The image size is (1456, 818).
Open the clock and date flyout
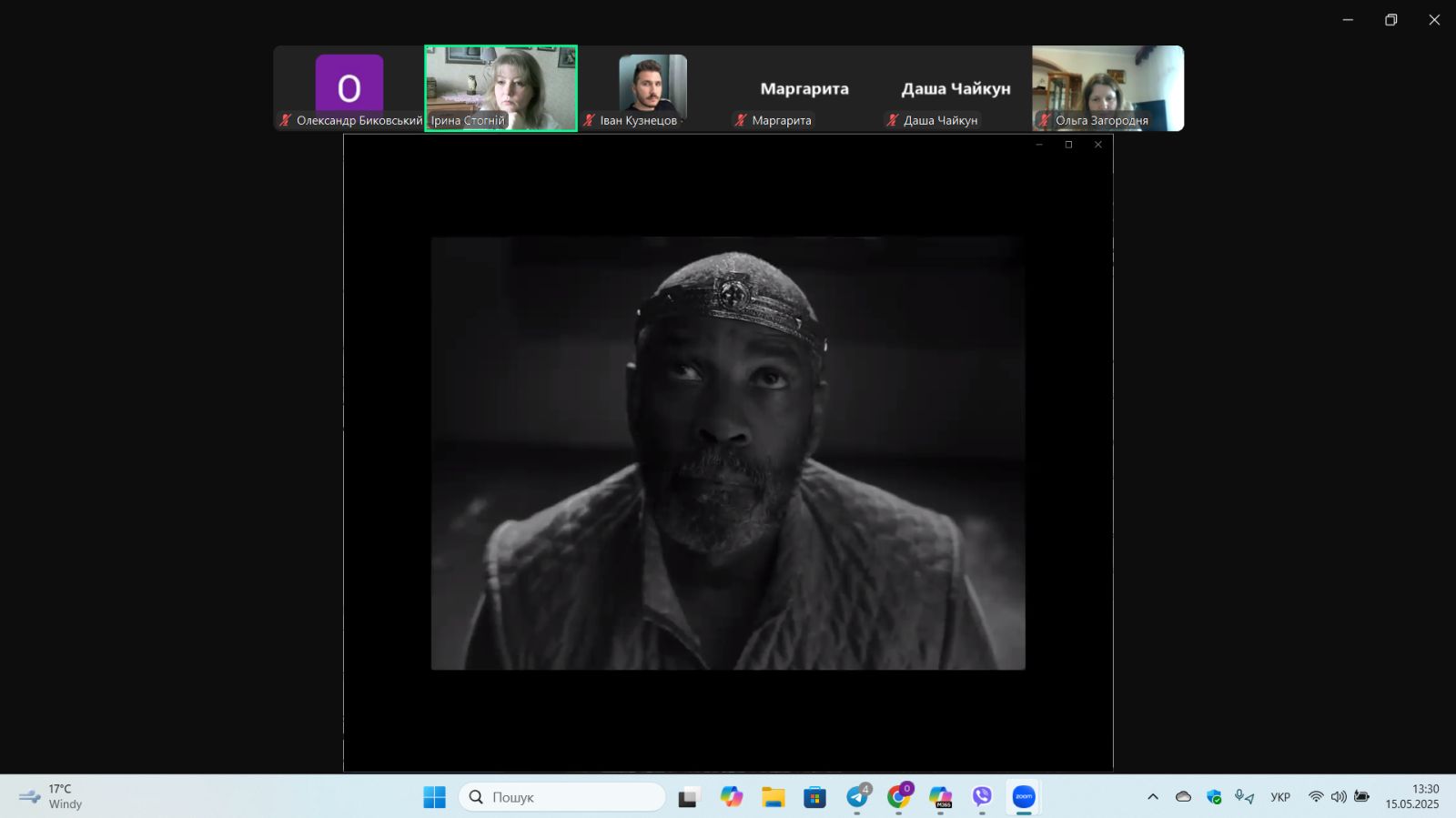[1411, 796]
